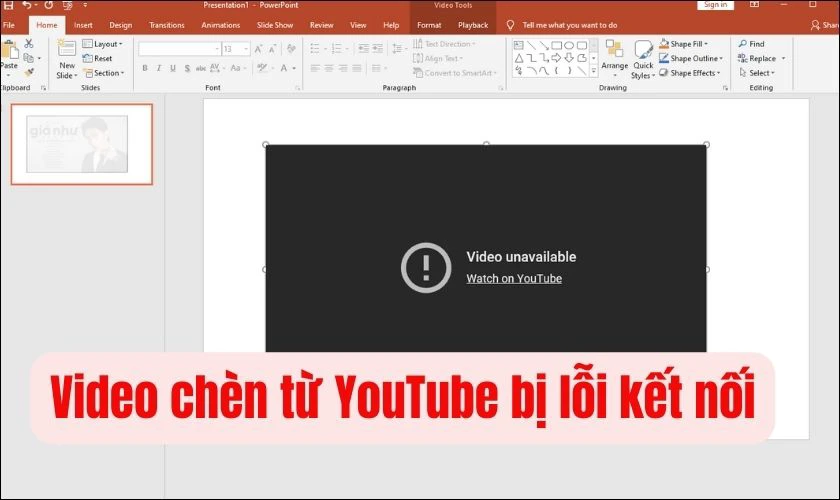Toggle text Shadow
This screenshot has height=500, width=840.
point(187,68)
